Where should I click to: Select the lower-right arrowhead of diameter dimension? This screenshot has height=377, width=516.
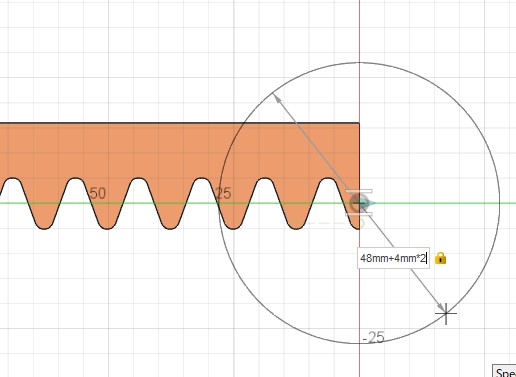coord(440,306)
